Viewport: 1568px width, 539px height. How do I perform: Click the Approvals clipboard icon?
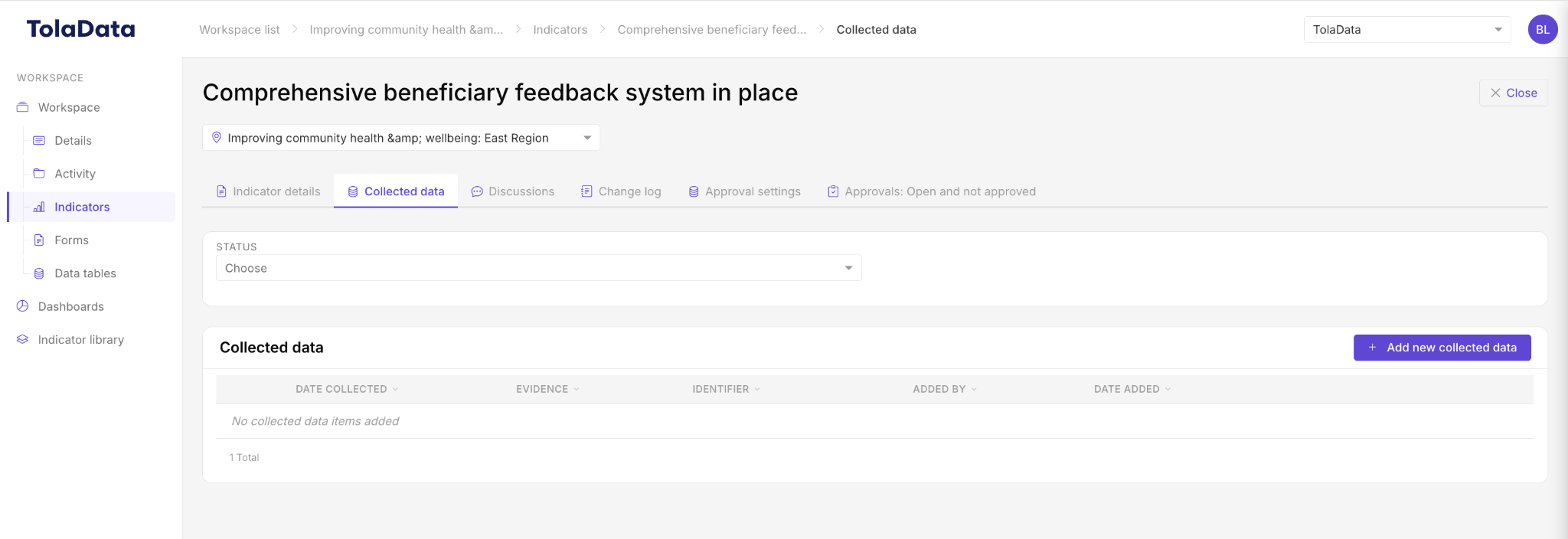(833, 191)
